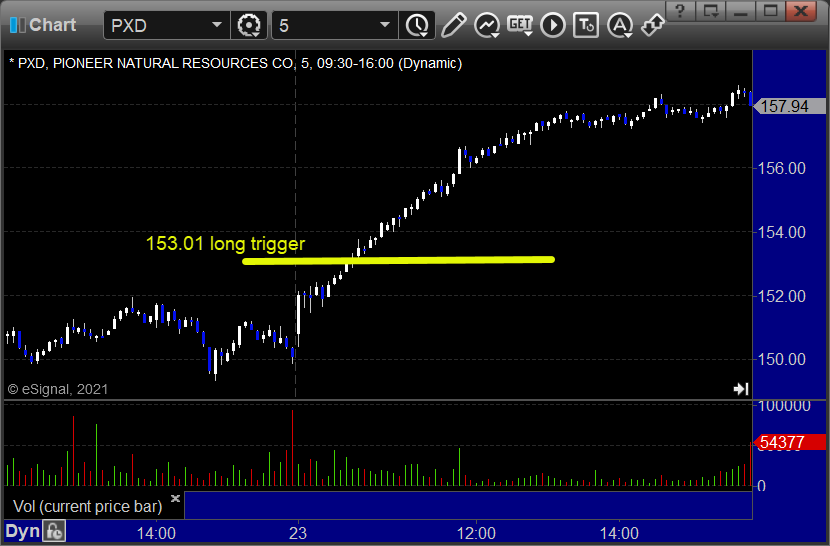
Task: Click the circled A alerts icon
Action: (x=619, y=25)
